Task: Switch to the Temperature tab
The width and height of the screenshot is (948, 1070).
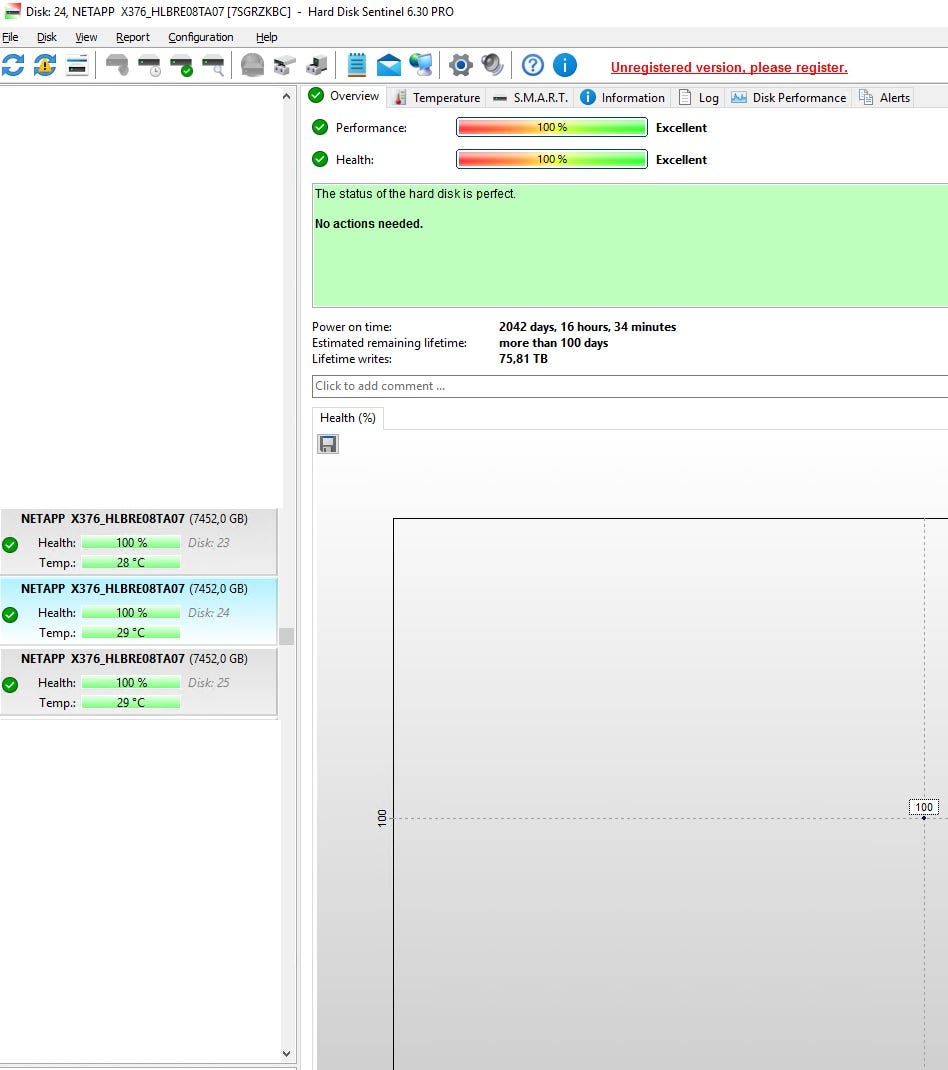Action: coord(437,98)
